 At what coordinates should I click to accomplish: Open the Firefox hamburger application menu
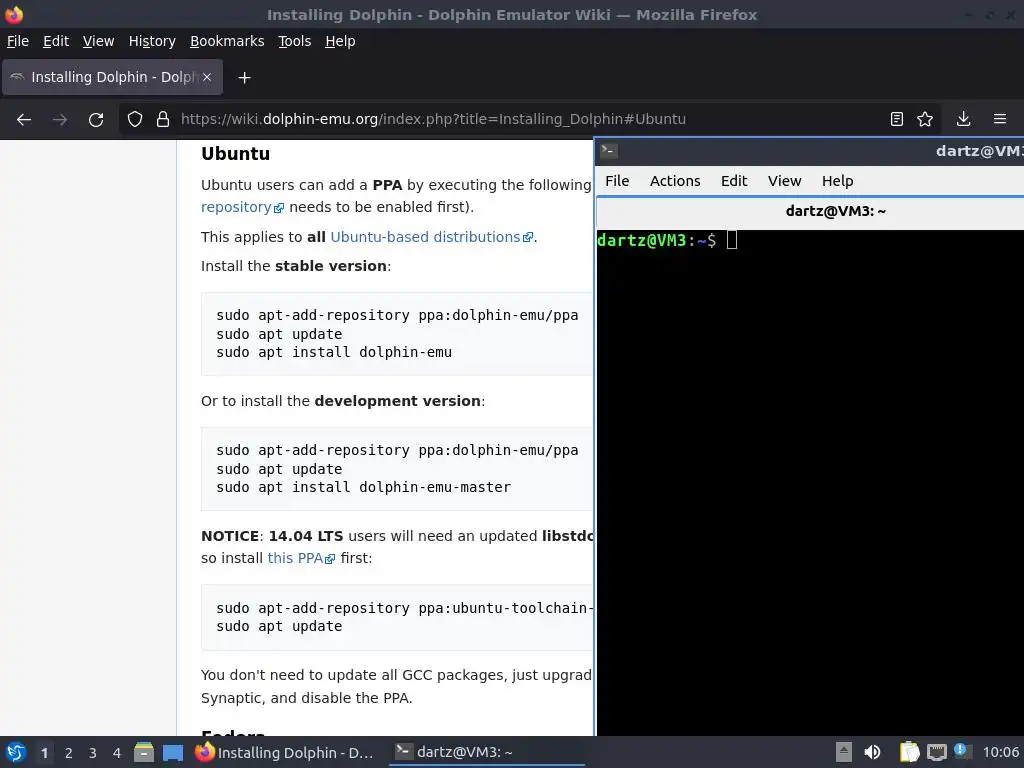[1000, 119]
